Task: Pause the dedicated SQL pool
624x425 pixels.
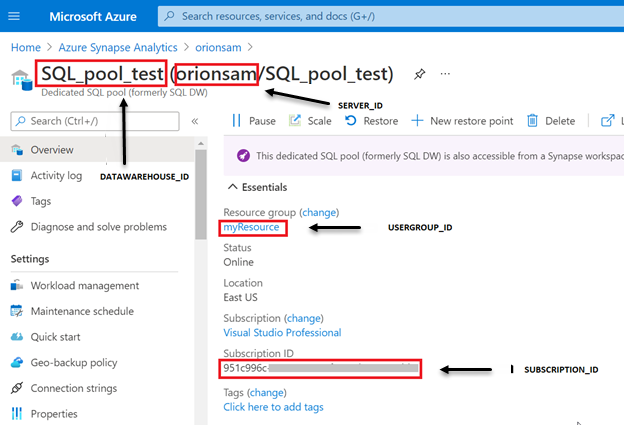Action: pyautogui.click(x=254, y=121)
